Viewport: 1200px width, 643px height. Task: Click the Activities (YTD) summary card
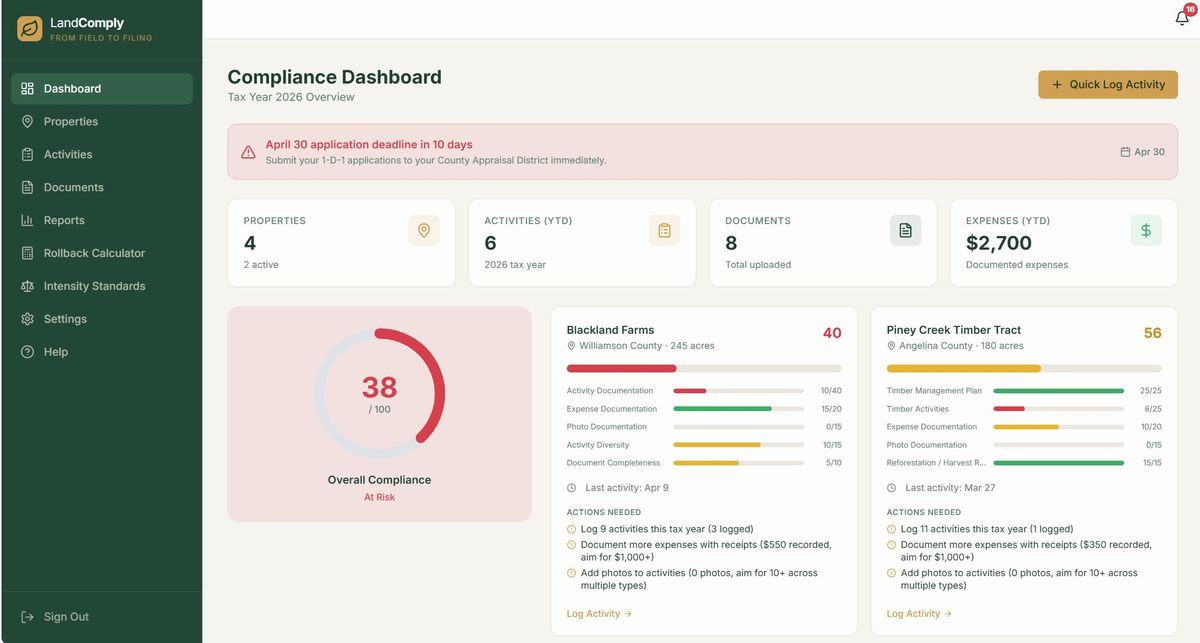point(583,243)
